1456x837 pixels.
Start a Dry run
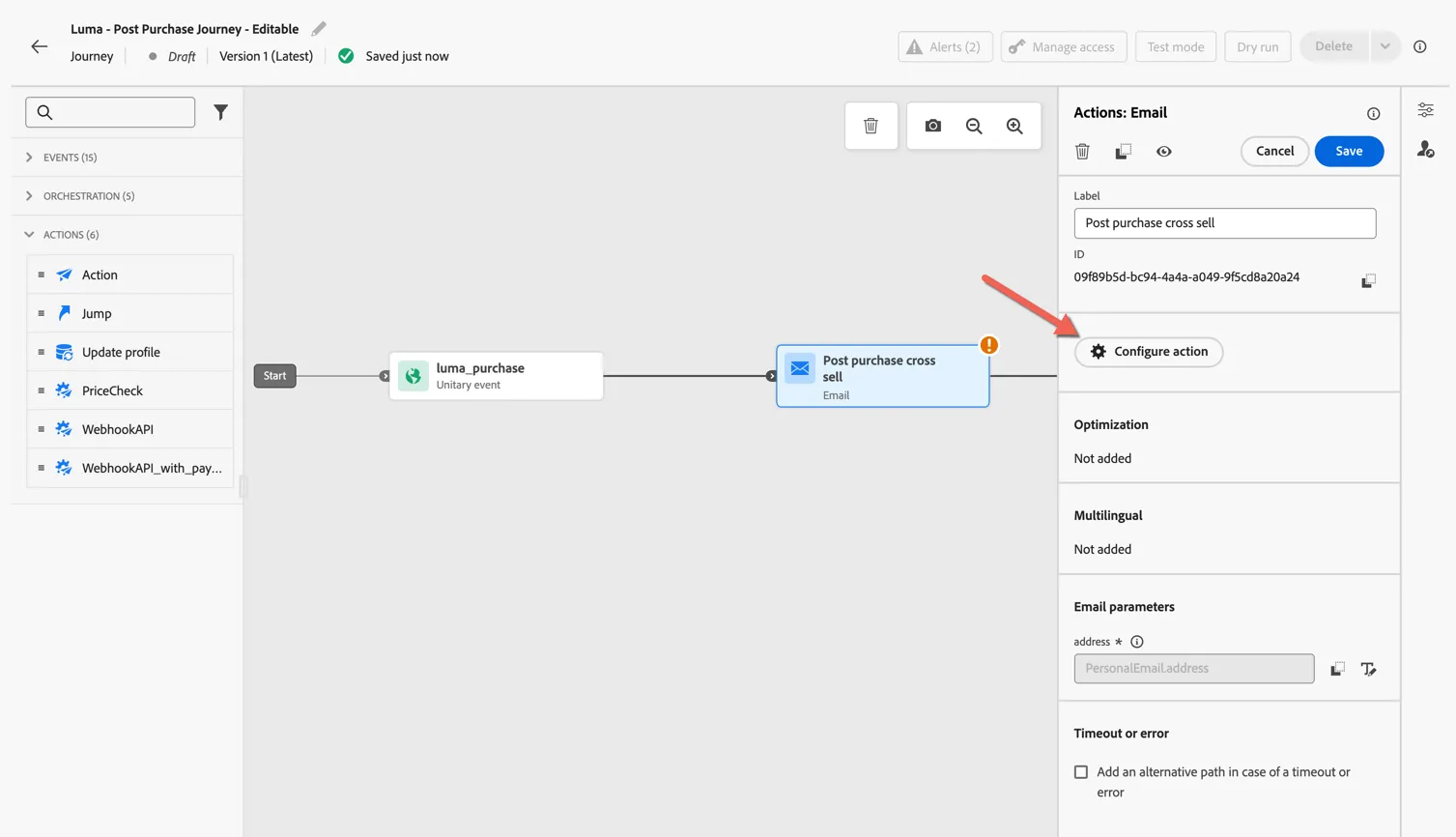coord(1257,46)
